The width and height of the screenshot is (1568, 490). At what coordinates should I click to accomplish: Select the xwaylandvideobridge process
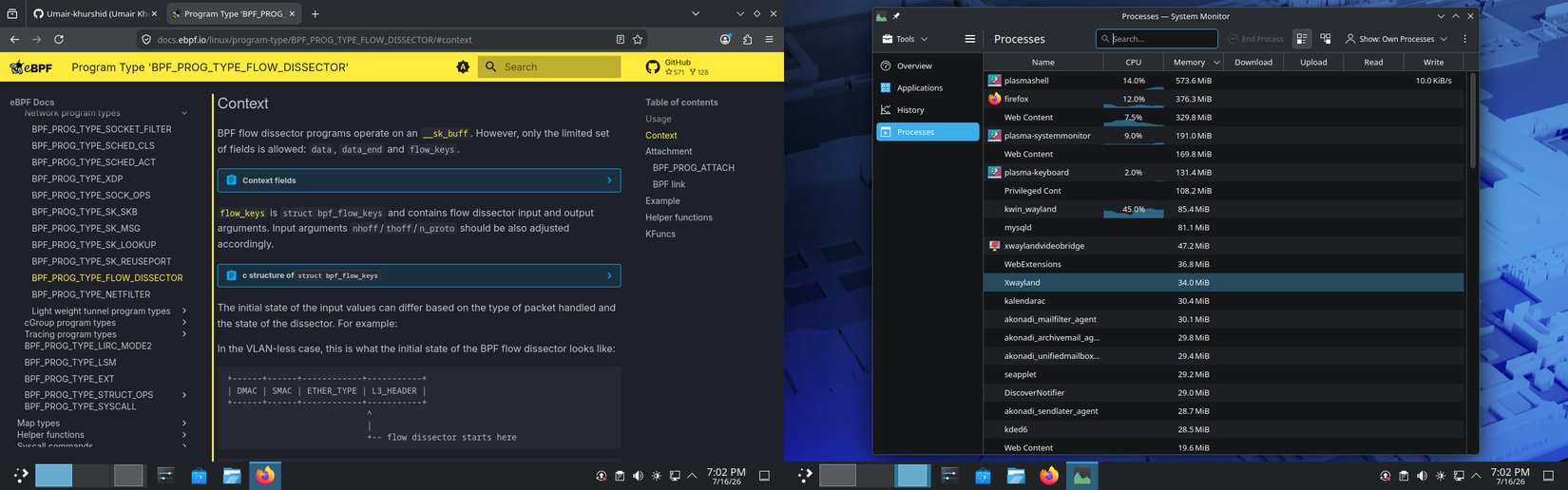point(1223,246)
